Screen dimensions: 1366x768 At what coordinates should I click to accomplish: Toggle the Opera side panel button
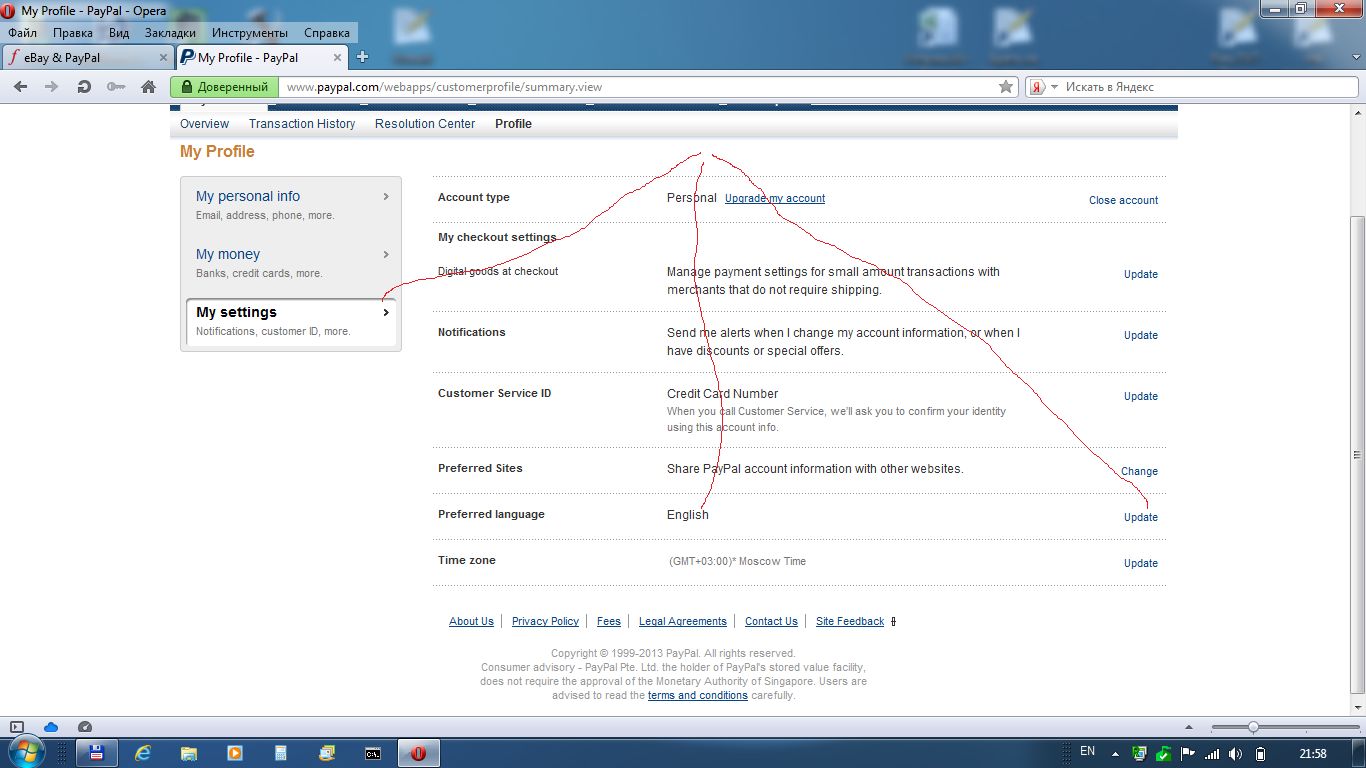[x=17, y=727]
